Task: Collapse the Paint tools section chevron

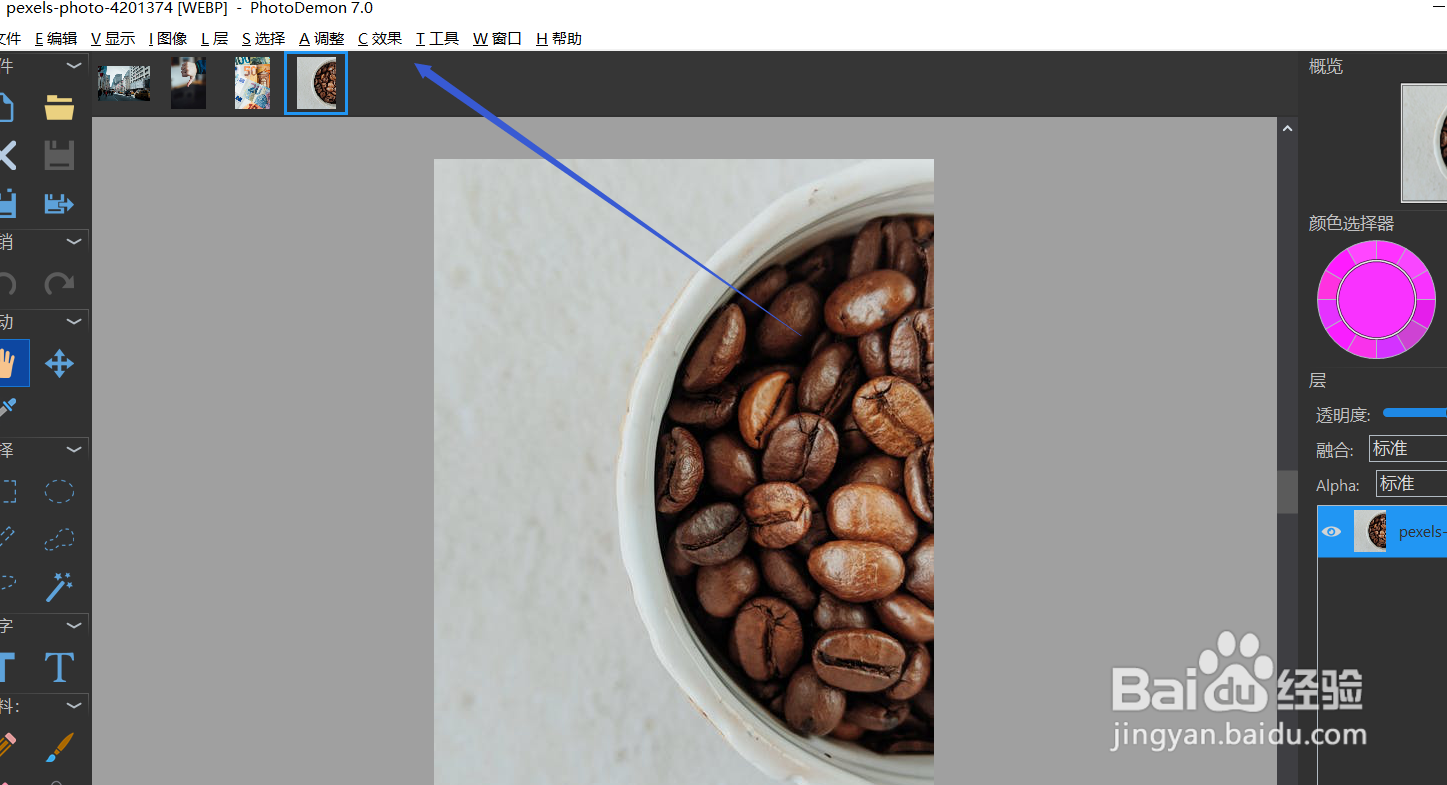Action: click(74, 706)
